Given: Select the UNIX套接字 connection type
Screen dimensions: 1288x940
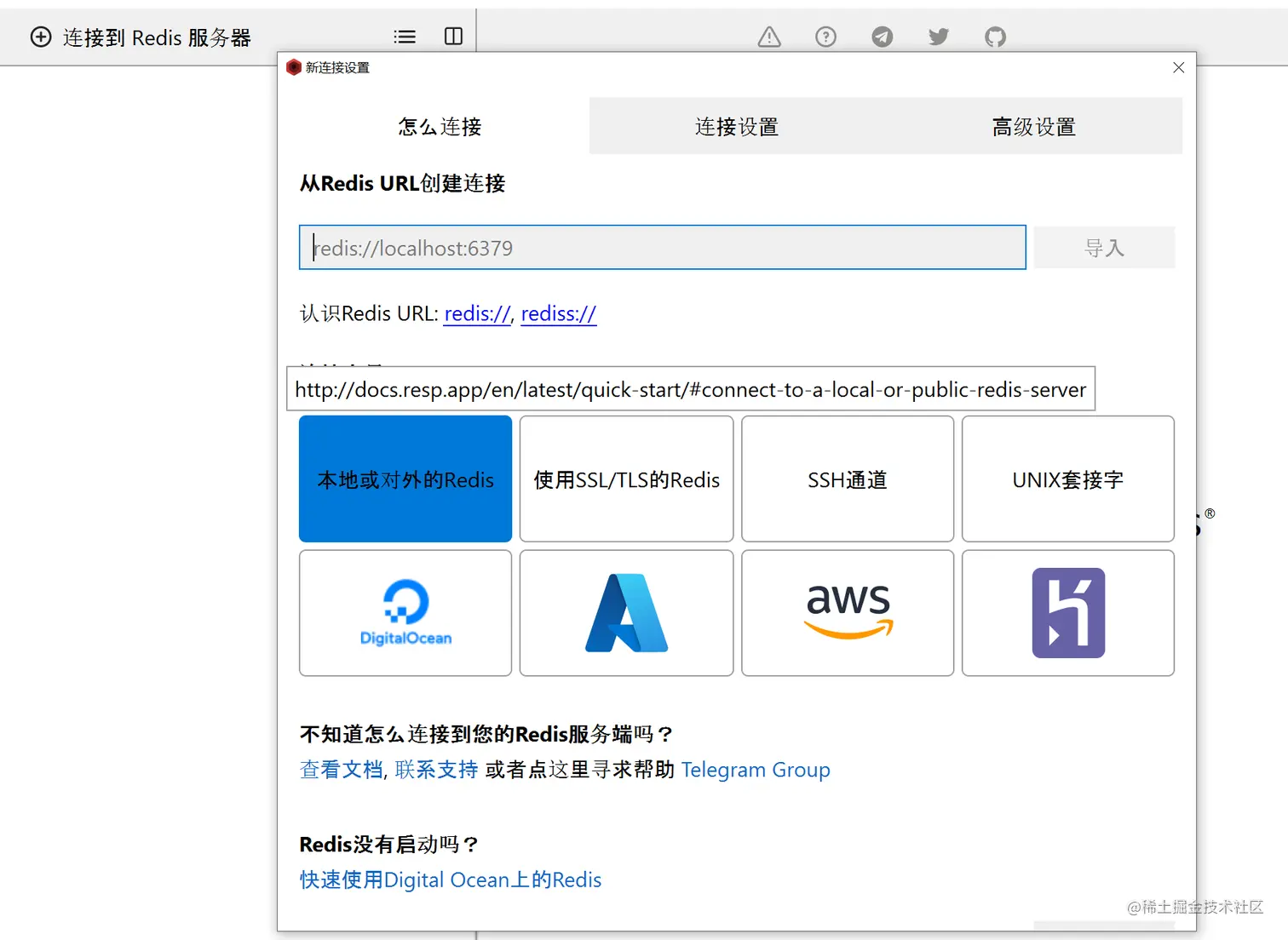Looking at the screenshot, I should coord(1068,479).
